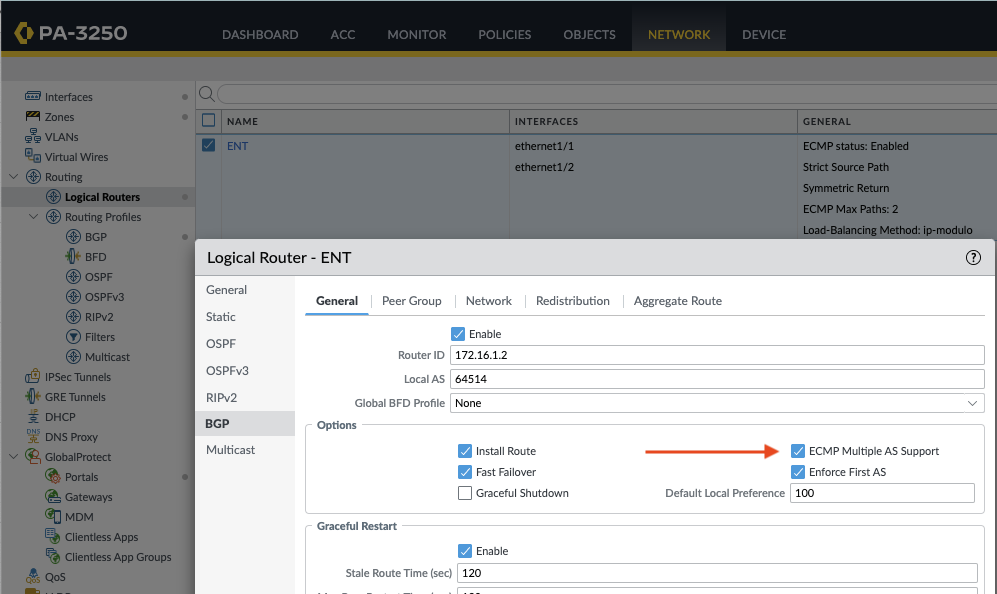Disable ECMP Multiple AS Support checkbox
The width and height of the screenshot is (997, 594).
[798, 451]
